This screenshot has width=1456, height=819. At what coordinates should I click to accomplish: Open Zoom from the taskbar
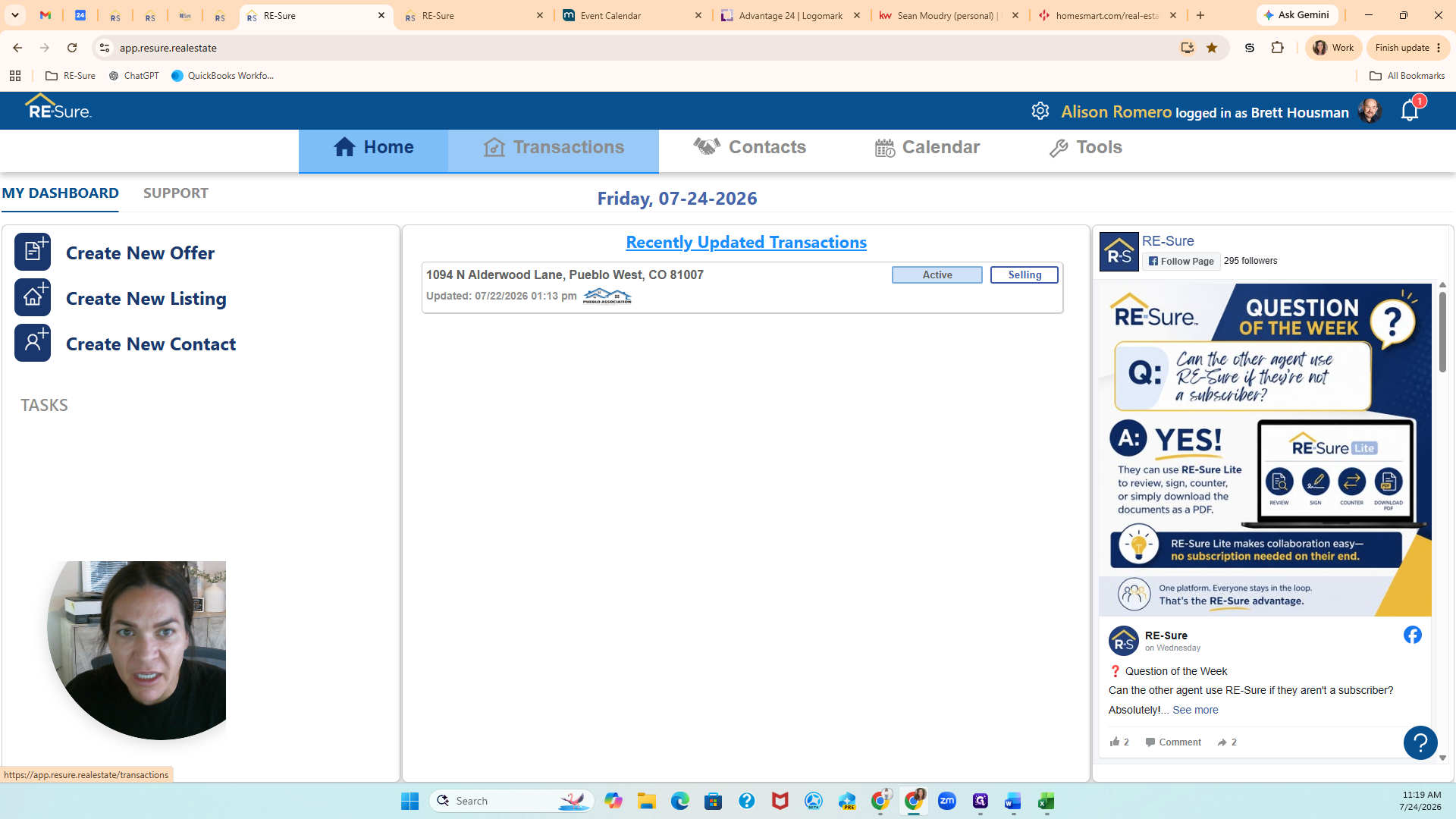click(x=947, y=801)
